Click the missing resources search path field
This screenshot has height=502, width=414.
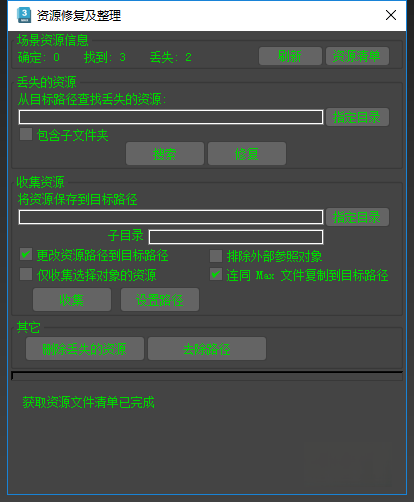click(x=171, y=117)
